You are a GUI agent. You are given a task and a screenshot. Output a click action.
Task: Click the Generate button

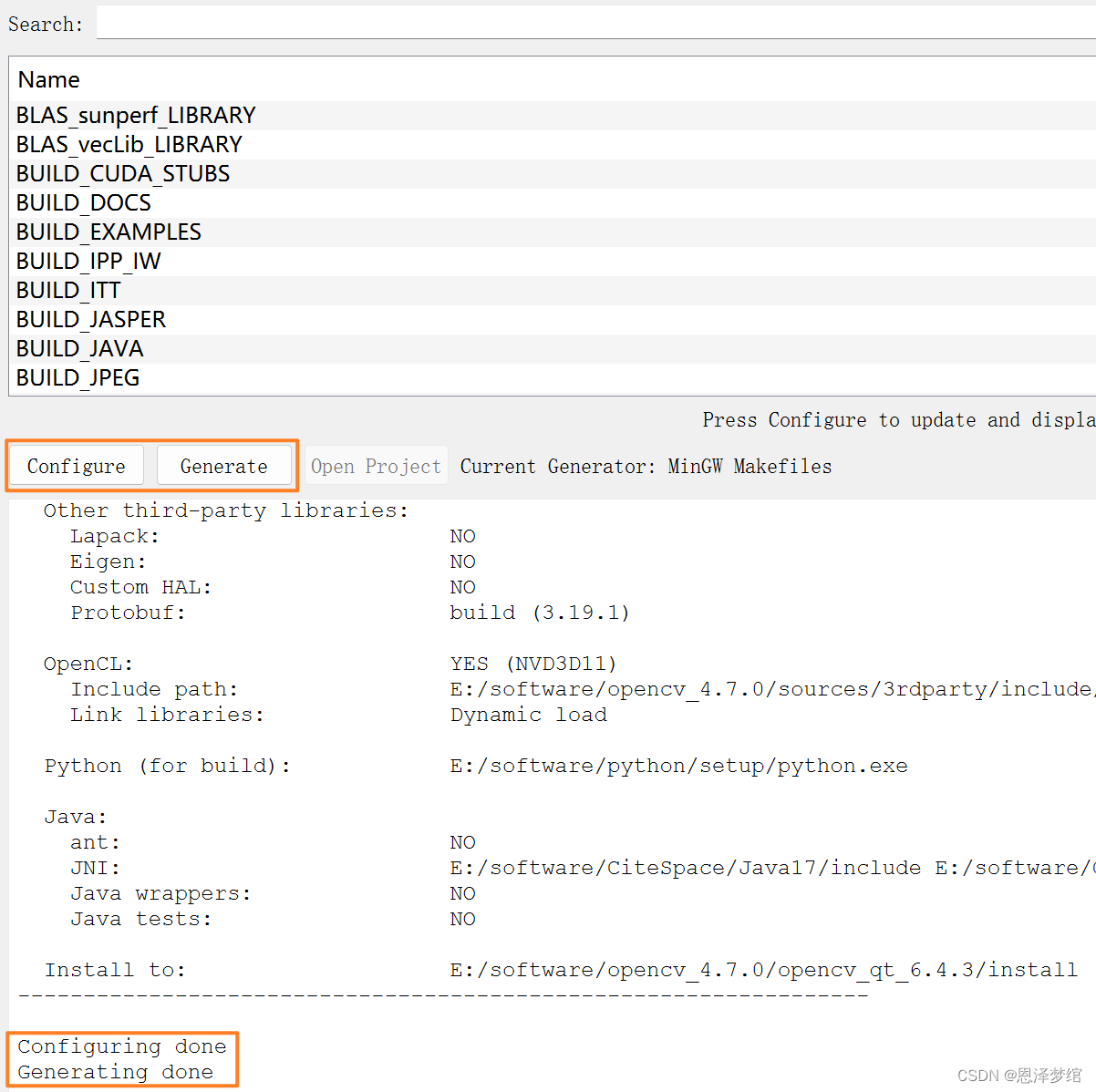pos(224,466)
